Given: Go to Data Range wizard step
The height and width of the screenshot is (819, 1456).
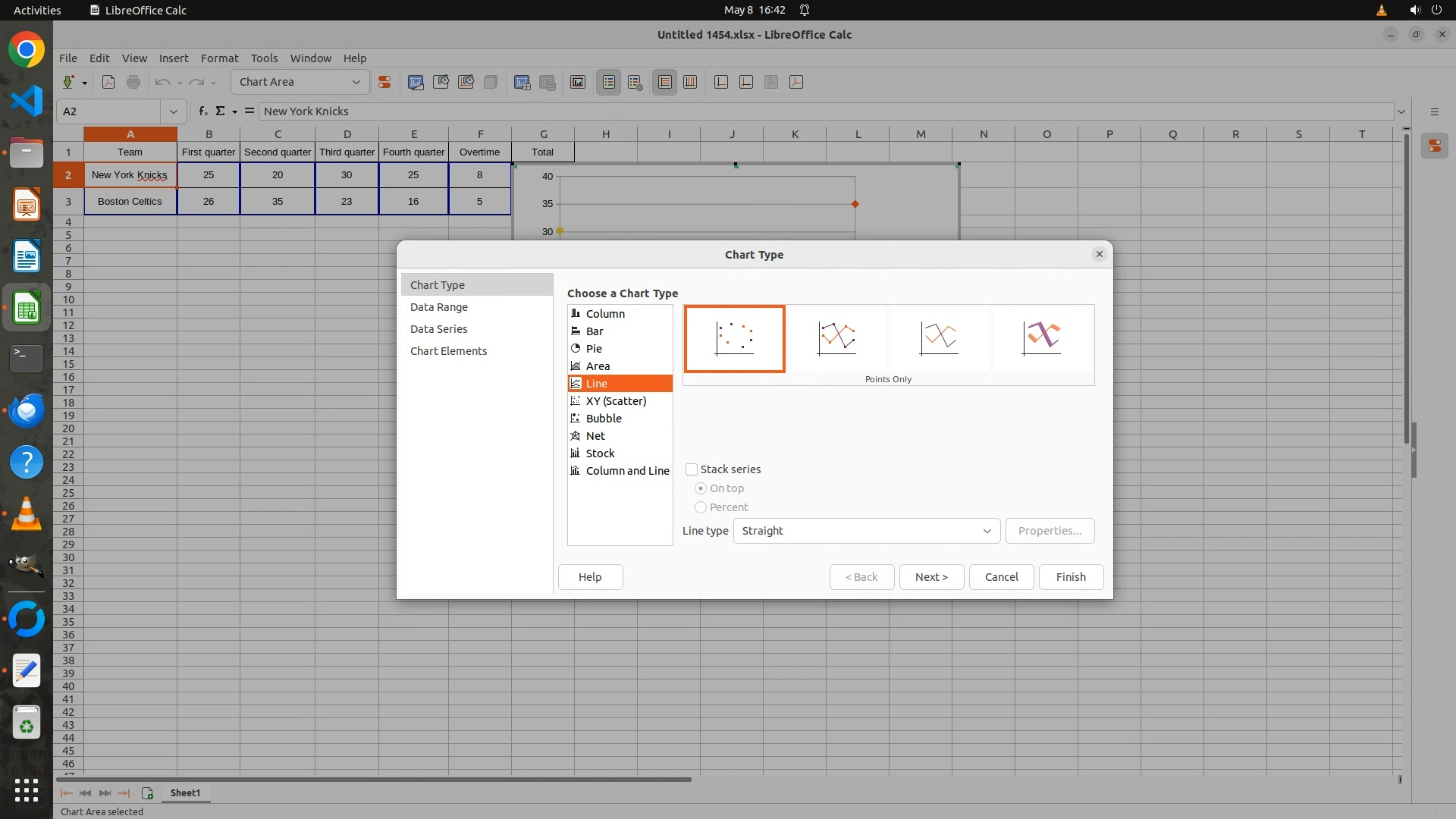Looking at the screenshot, I should pos(438,307).
